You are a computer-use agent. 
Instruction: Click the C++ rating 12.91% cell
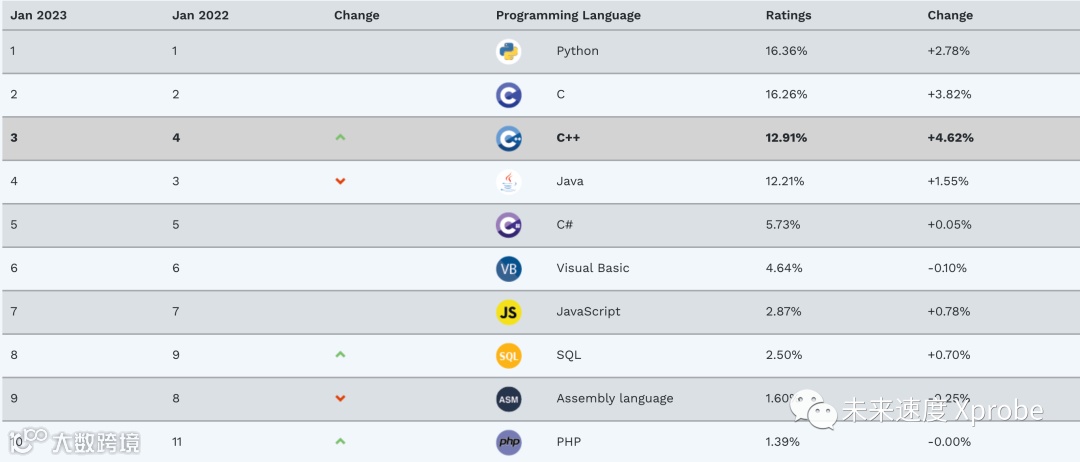point(786,138)
